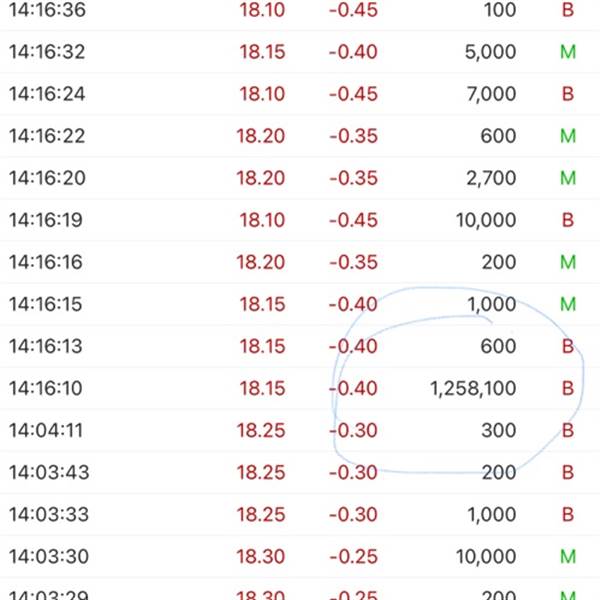Tap the 5,000 volume at 14:16:32
This screenshot has height=600, width=600.
(491, 52)
